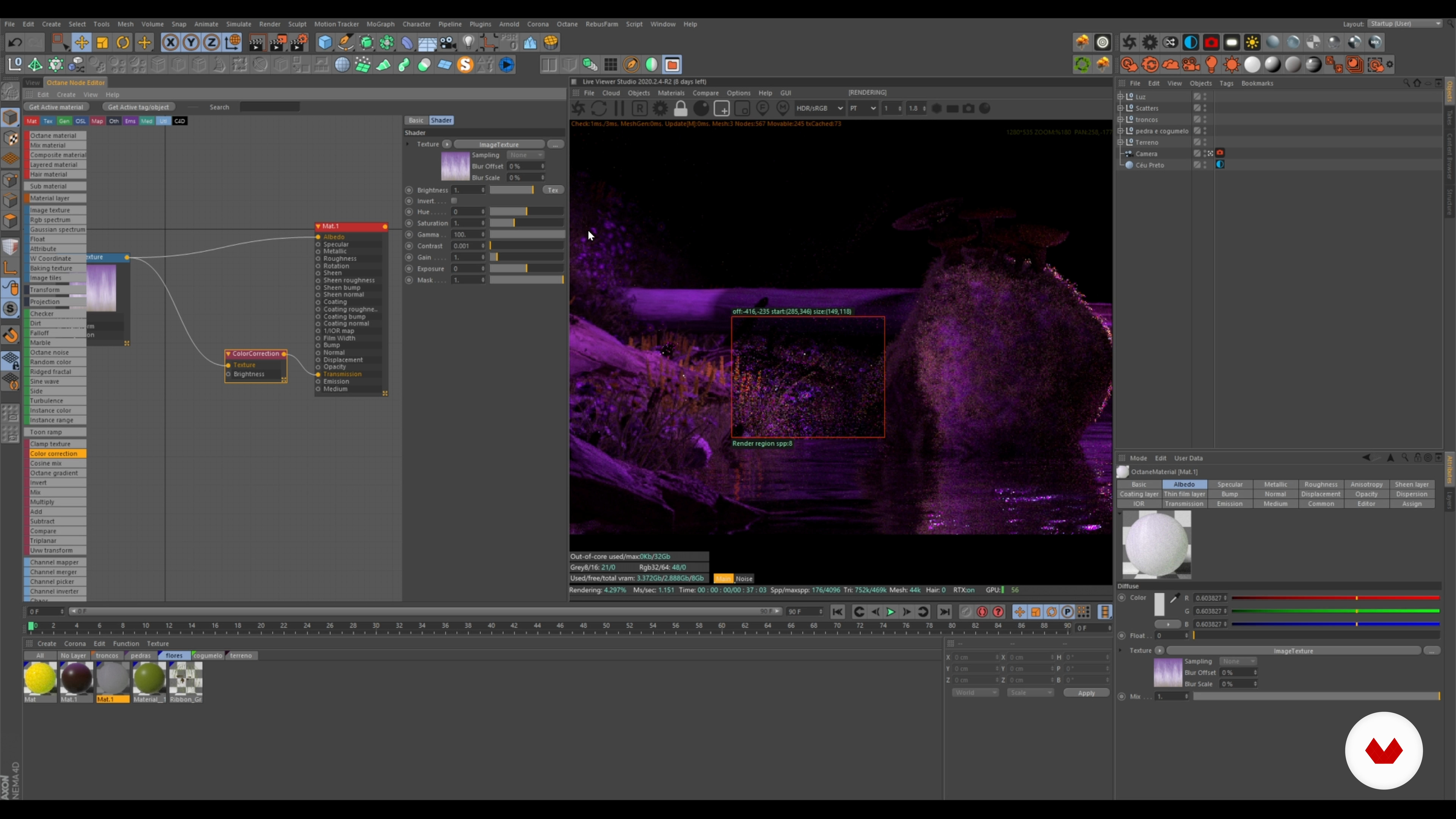Adjust the red R color slider
This screenshot has height=819, width=1456.
click(x=1335, y=598)
